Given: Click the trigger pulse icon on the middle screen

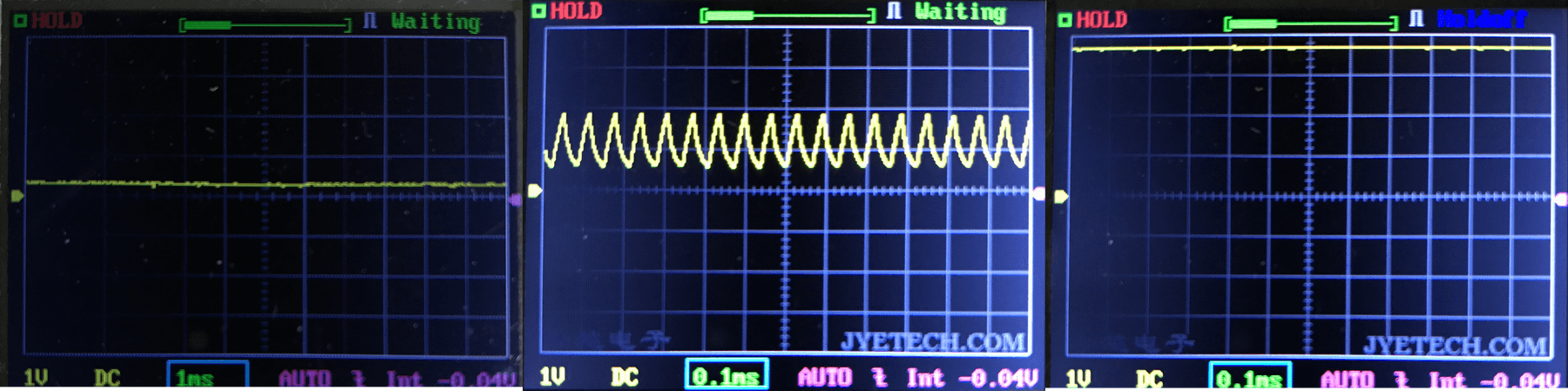Looking at the screenshot, I should pyautogui.click(x=894, y=11).
